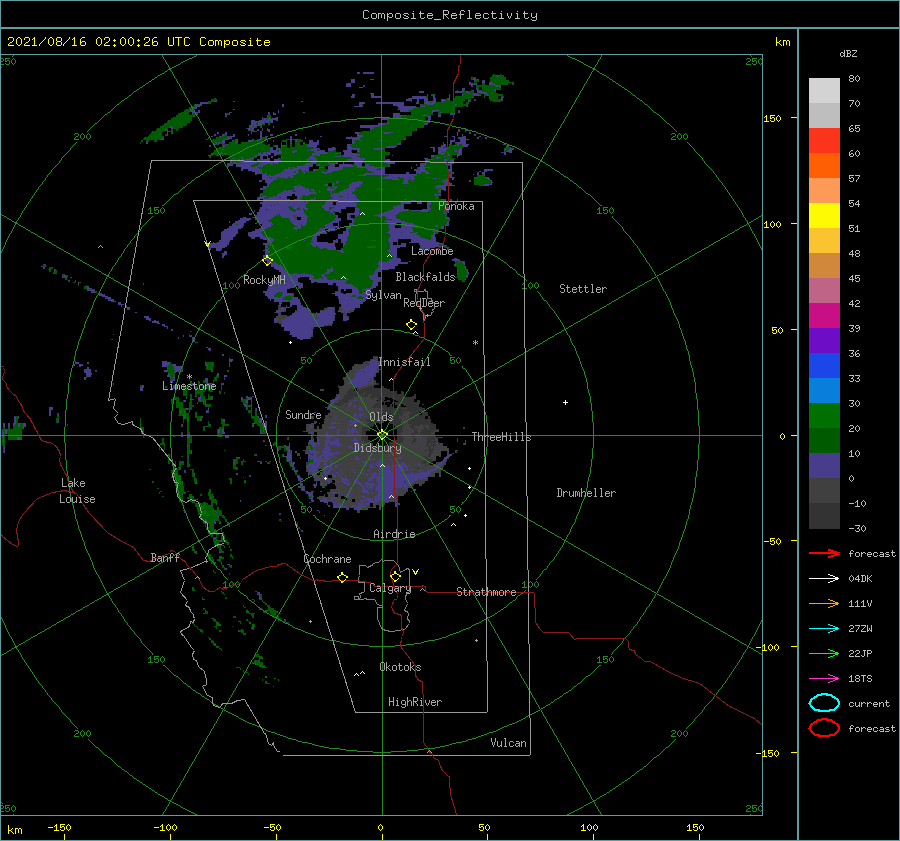Click the 80 dBZ light gray swatch
This screenshot has width=900, height=841.
[824, 90]
